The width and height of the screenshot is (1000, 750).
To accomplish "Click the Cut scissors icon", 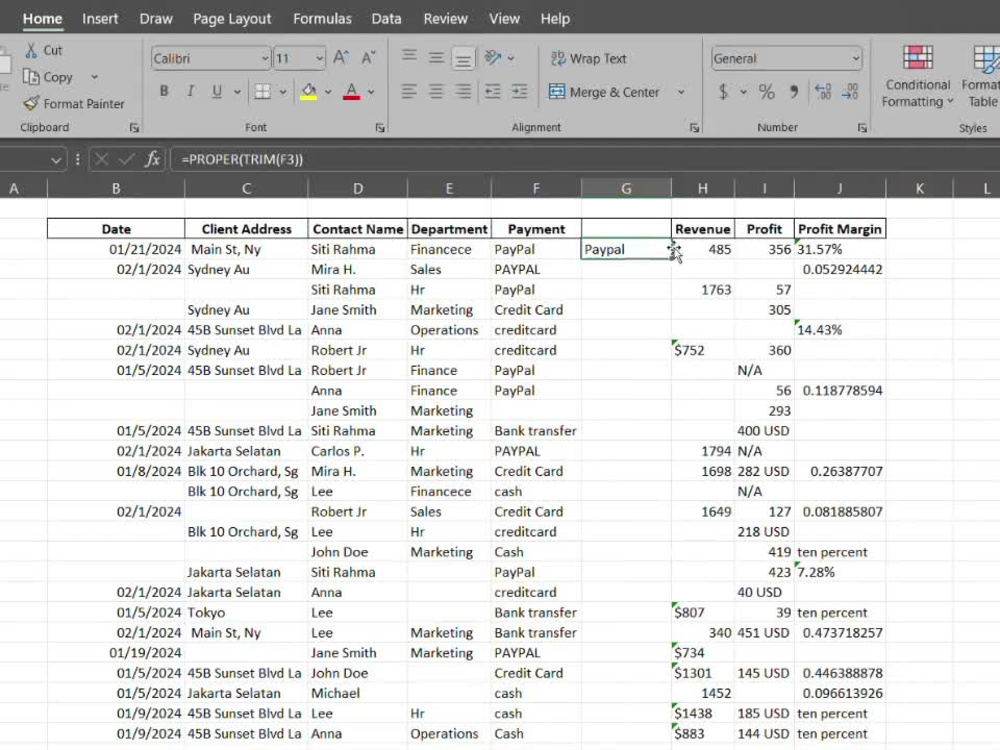I will [31, 50].
